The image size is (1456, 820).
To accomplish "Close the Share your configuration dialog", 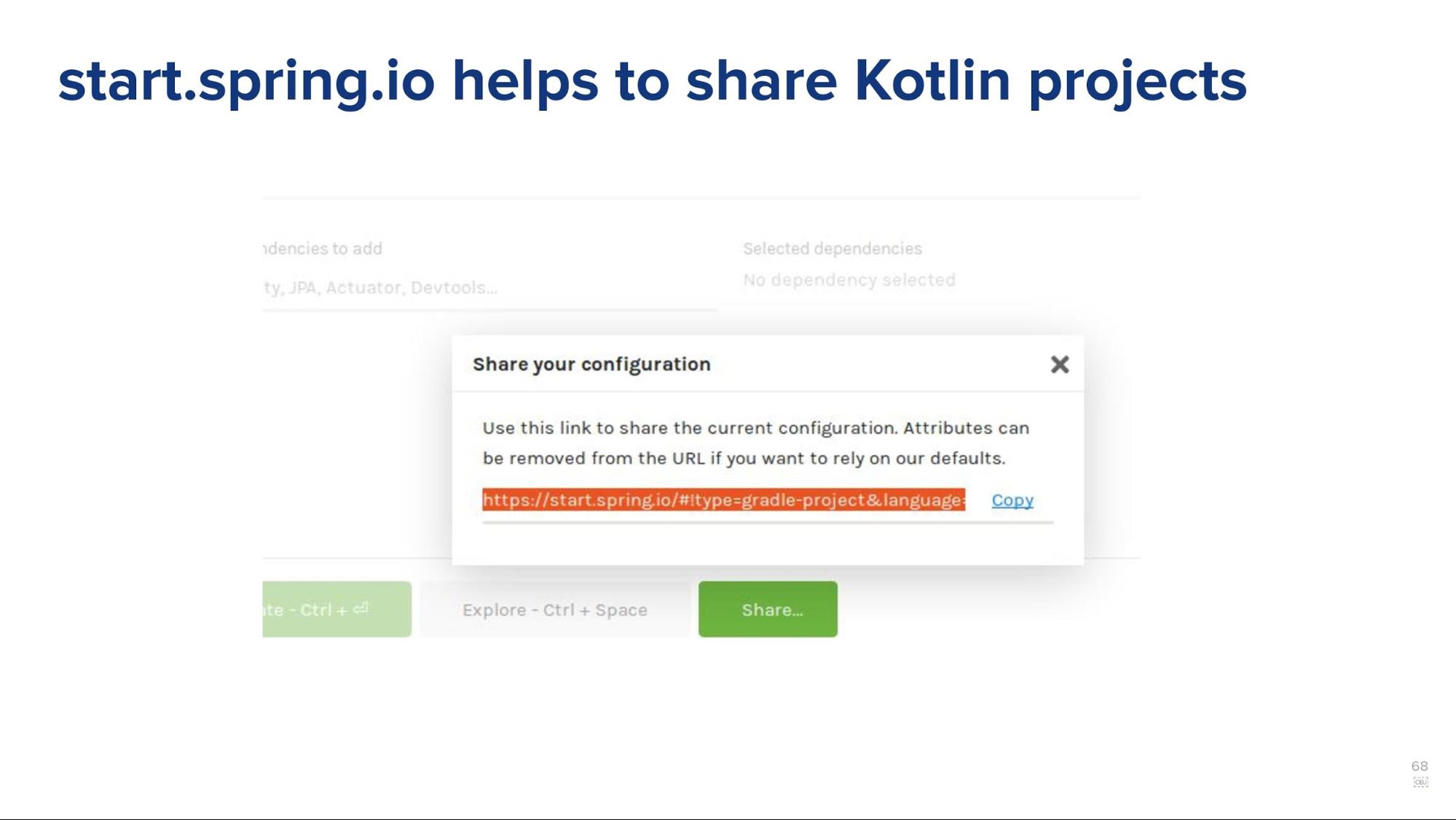I will (x=1060, y=364).
